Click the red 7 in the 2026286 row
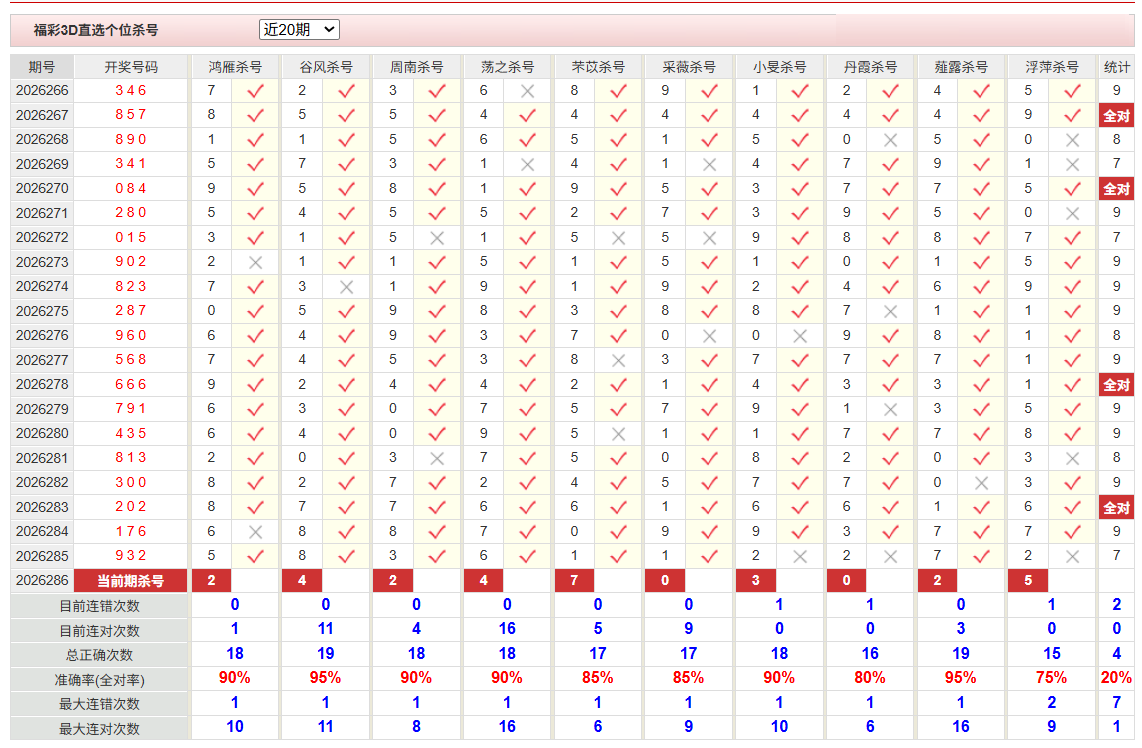The height and width of the screenshot is (748, 1142). tap(575, 580)
